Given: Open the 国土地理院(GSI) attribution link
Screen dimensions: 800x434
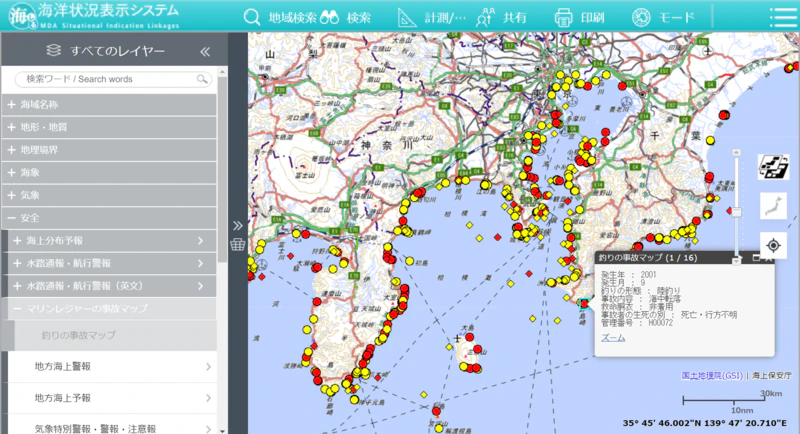Looking at the screenshot, I should click(x=713, y=376).
